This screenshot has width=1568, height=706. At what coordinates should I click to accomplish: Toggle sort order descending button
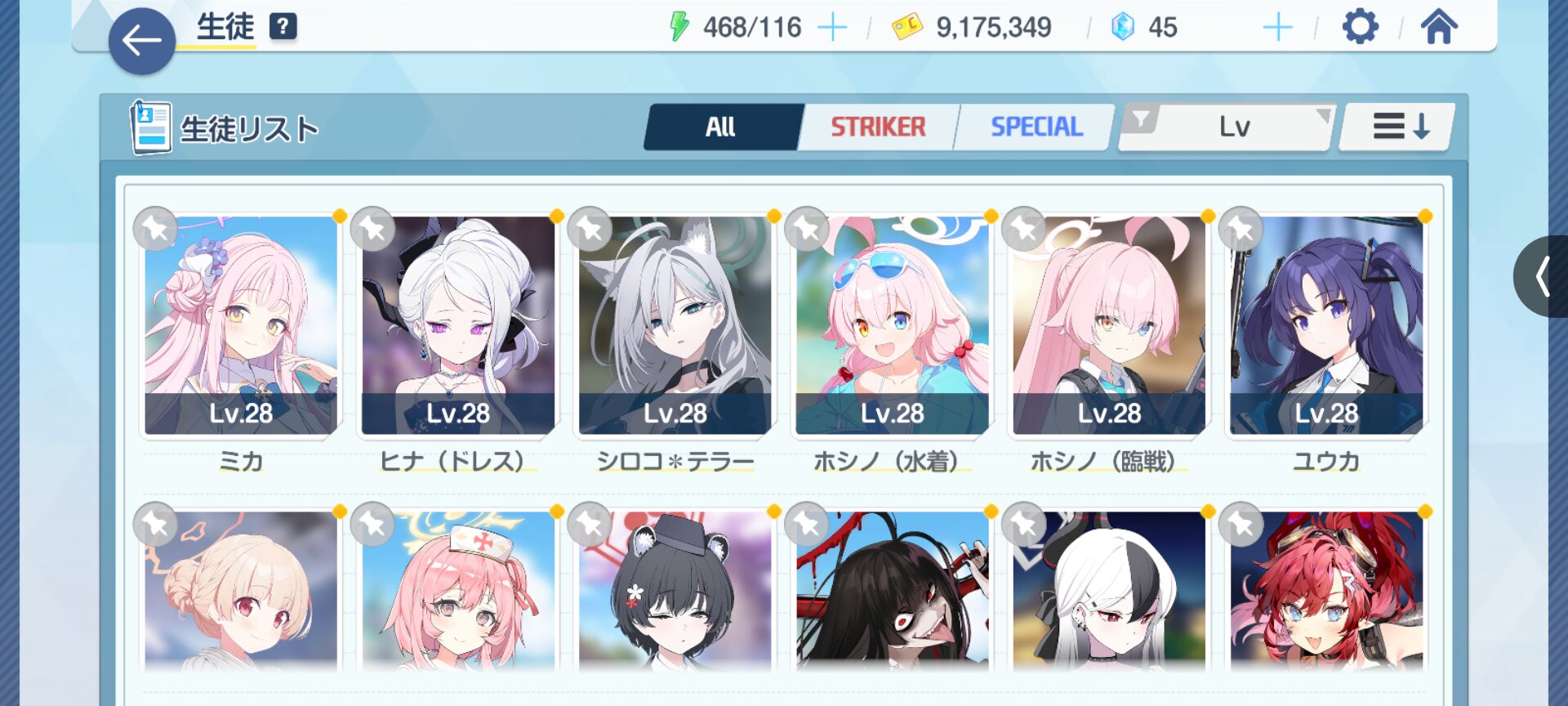(x=1398, y=127)
